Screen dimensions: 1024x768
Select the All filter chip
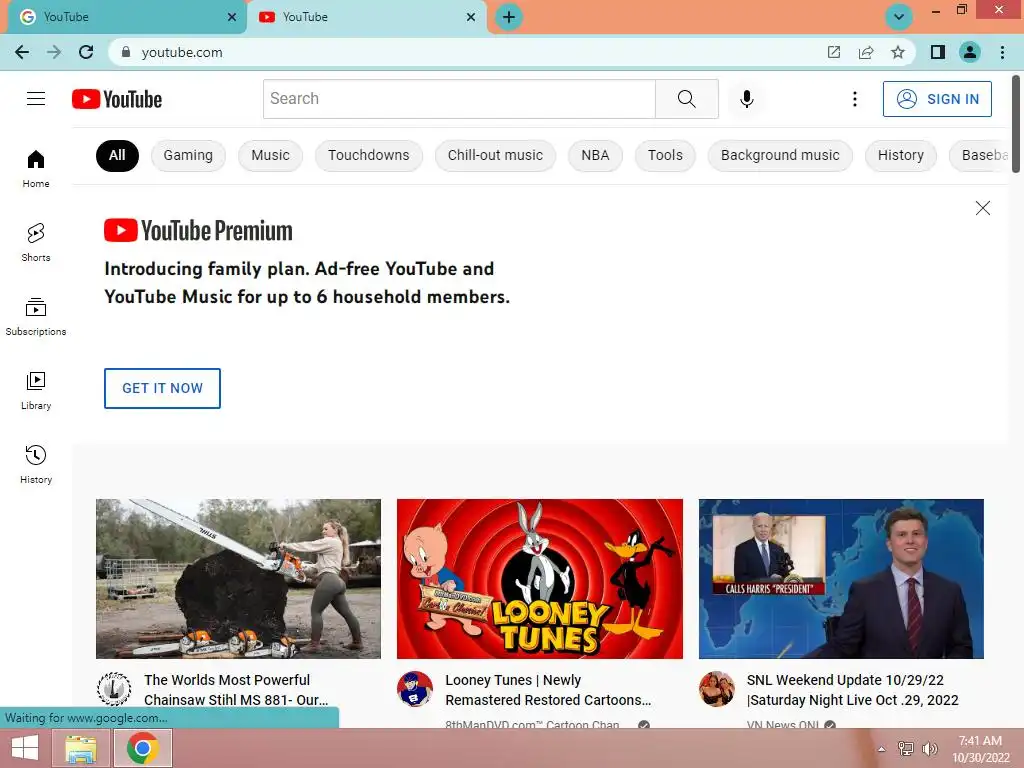[x=117, y=155]
